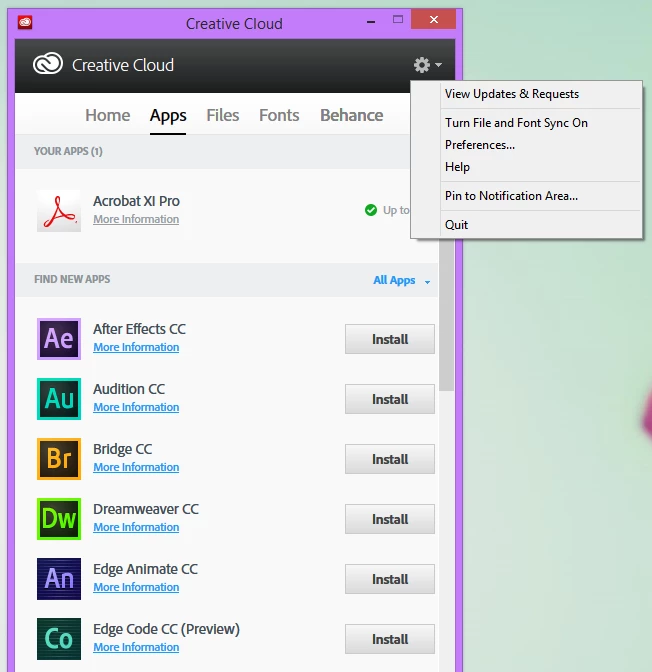Select the Apps tab
Screen dimensions: 652x672
(x=168, y=116)
